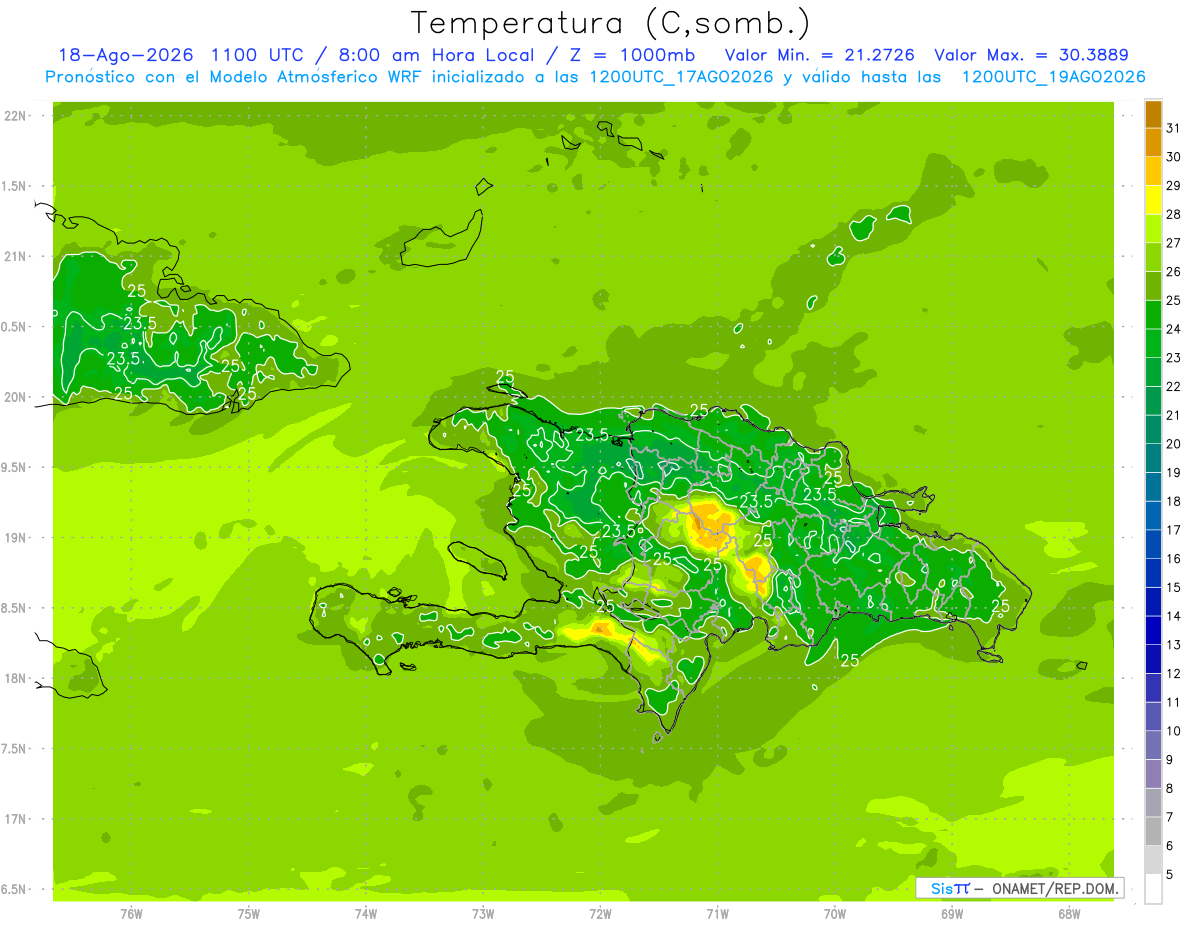Click the '68W' longitude axis label

point(1070,914)
